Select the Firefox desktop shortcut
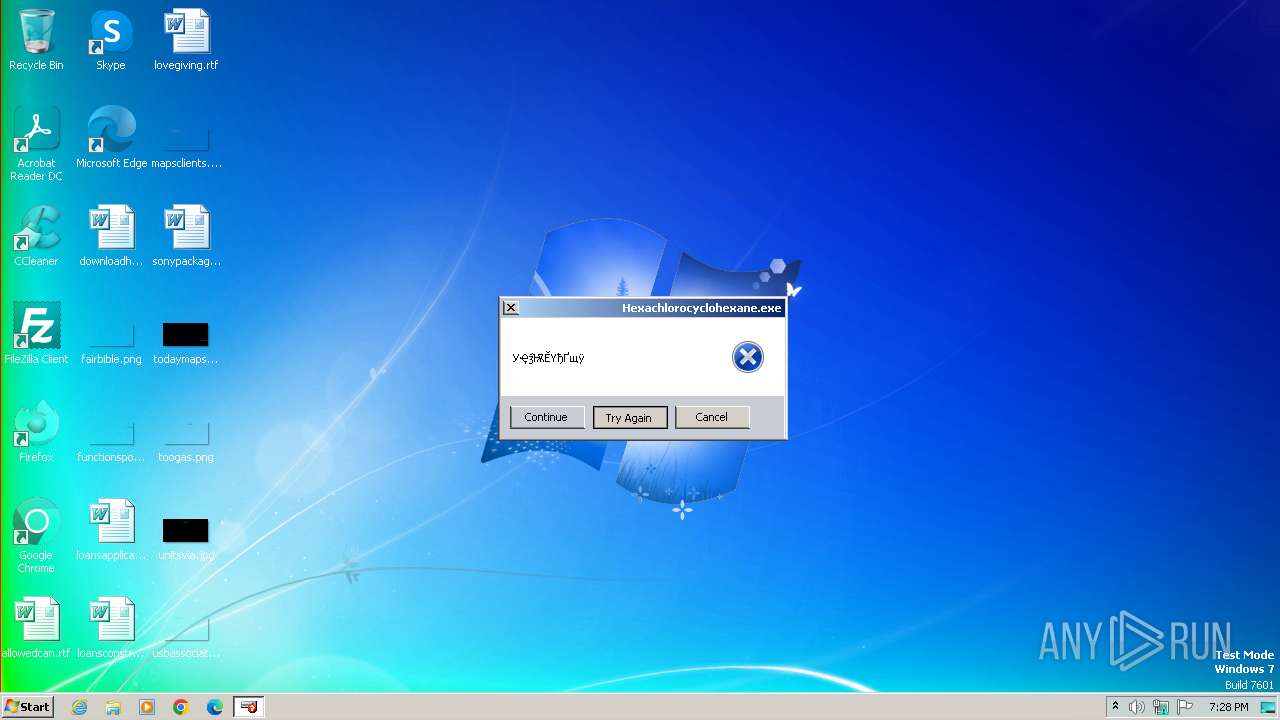The width and height of the screenshot is (1280, 720). coord(36,432)
